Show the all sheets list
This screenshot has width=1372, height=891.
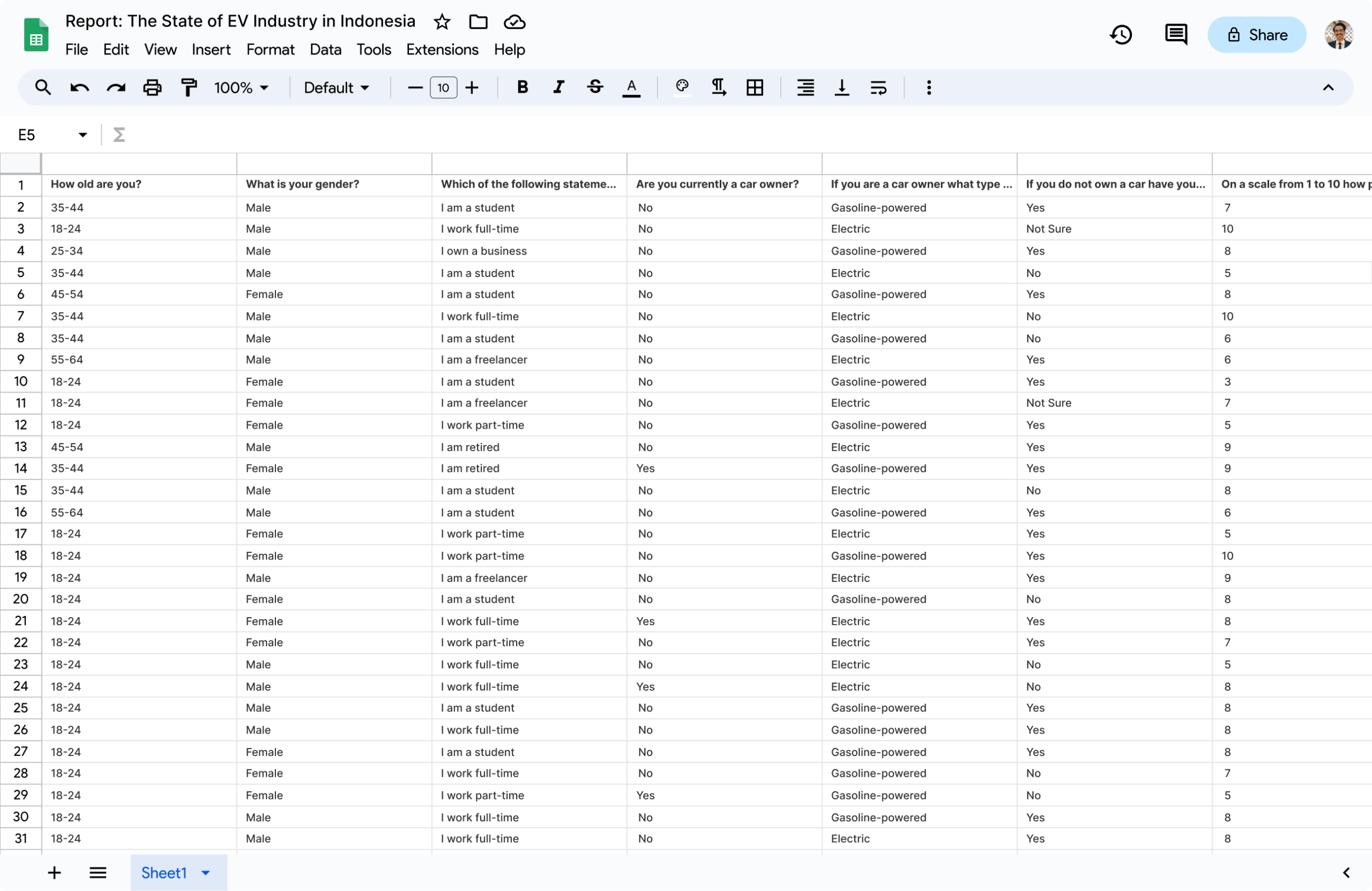[98, 873]
